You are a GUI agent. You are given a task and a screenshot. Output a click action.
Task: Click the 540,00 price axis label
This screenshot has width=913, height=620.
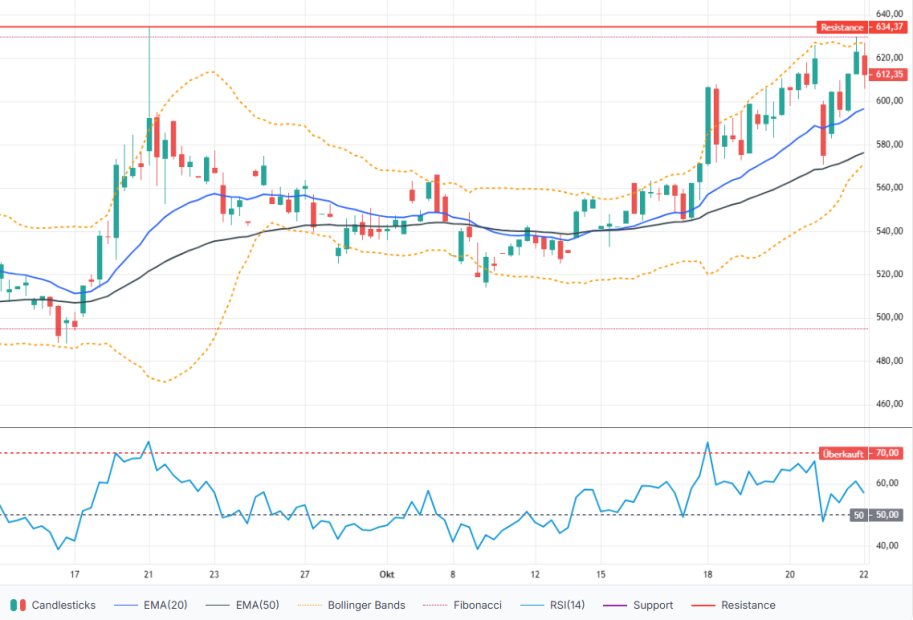[x=889, y=231]
